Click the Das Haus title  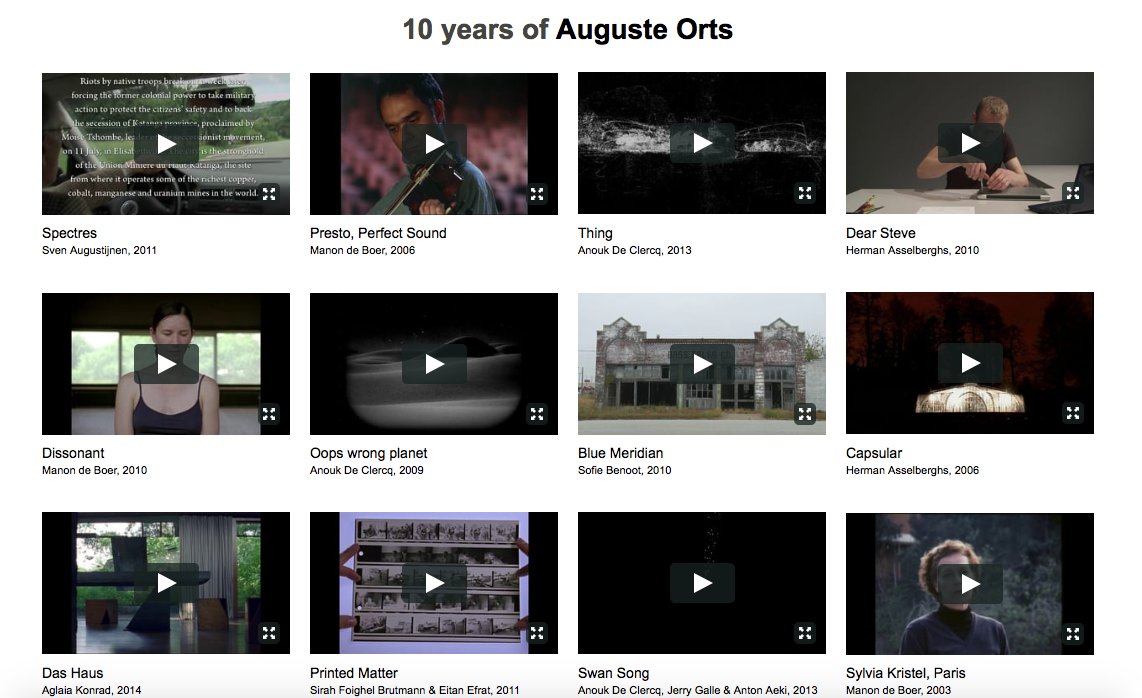(72, 673)
